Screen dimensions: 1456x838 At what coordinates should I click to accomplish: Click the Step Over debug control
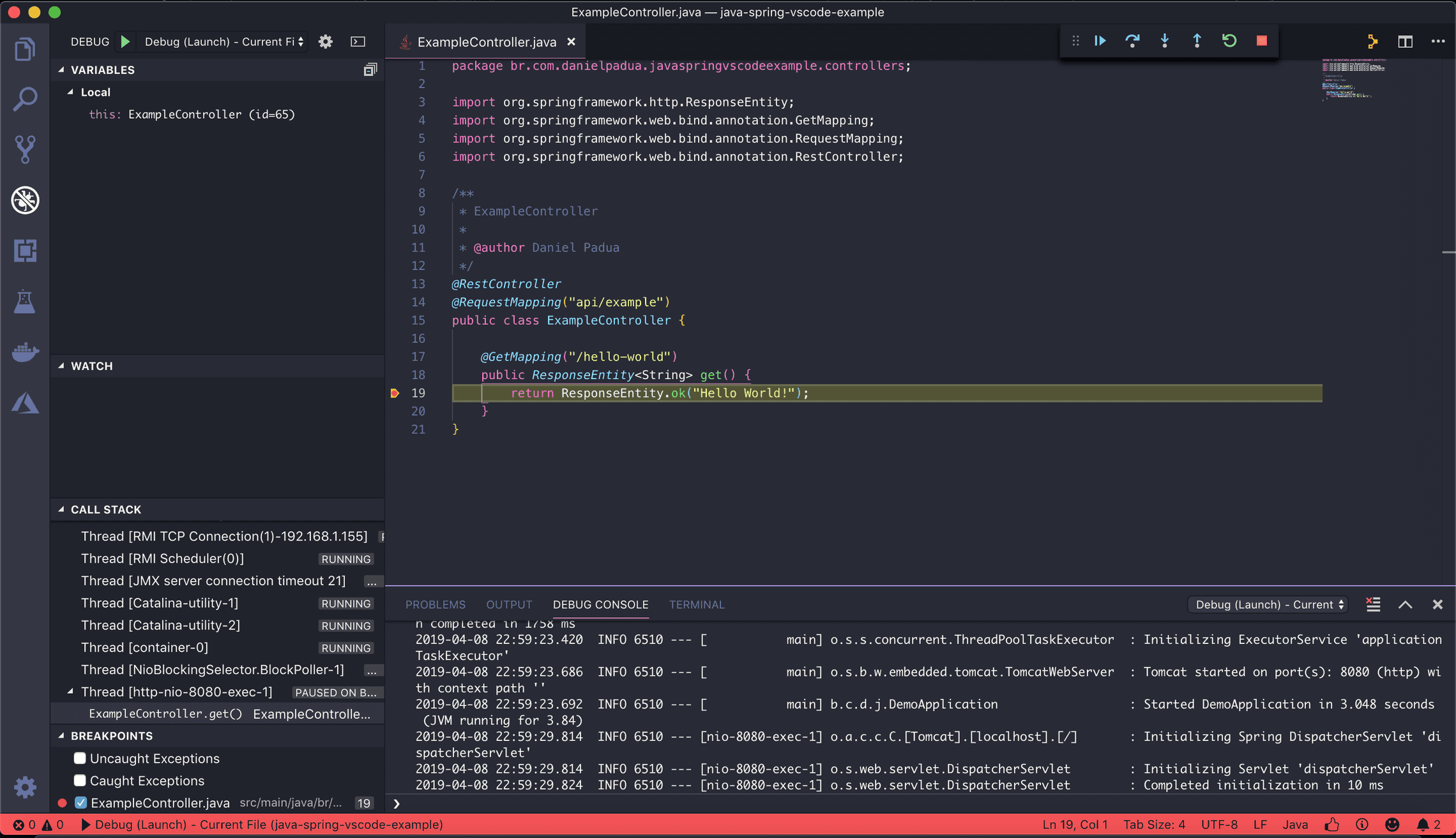click(1133, 40)
